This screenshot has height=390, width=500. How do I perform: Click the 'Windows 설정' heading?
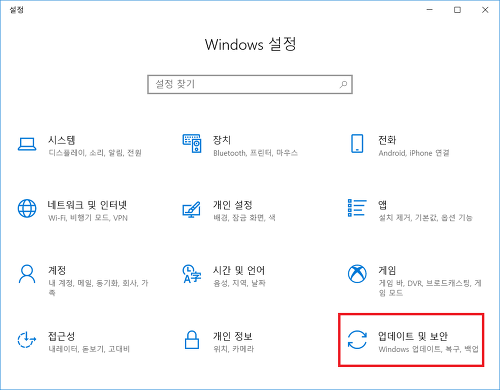click(x=250, y=44)
